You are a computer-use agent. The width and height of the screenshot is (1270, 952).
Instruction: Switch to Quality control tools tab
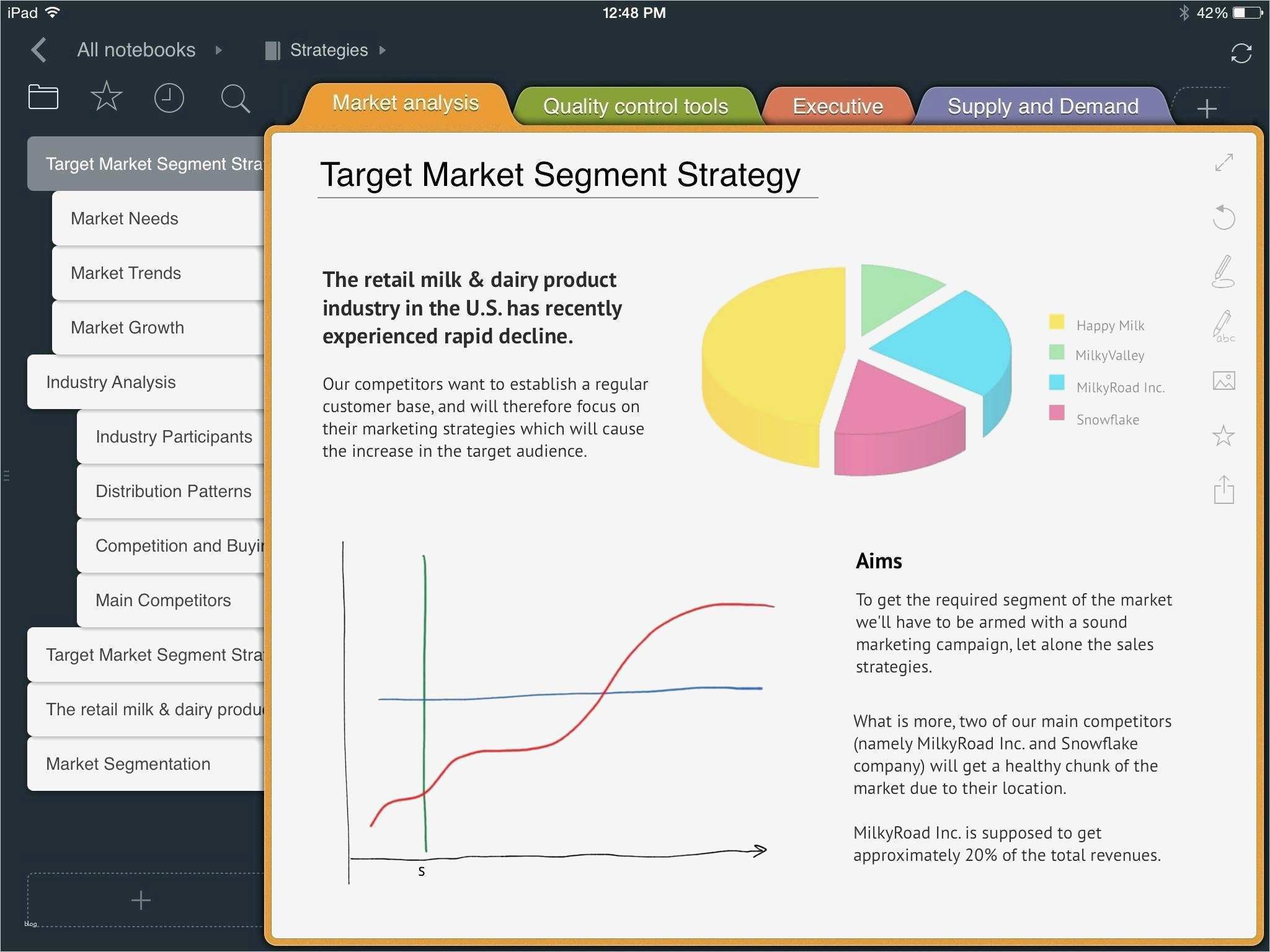click(635, 107)
